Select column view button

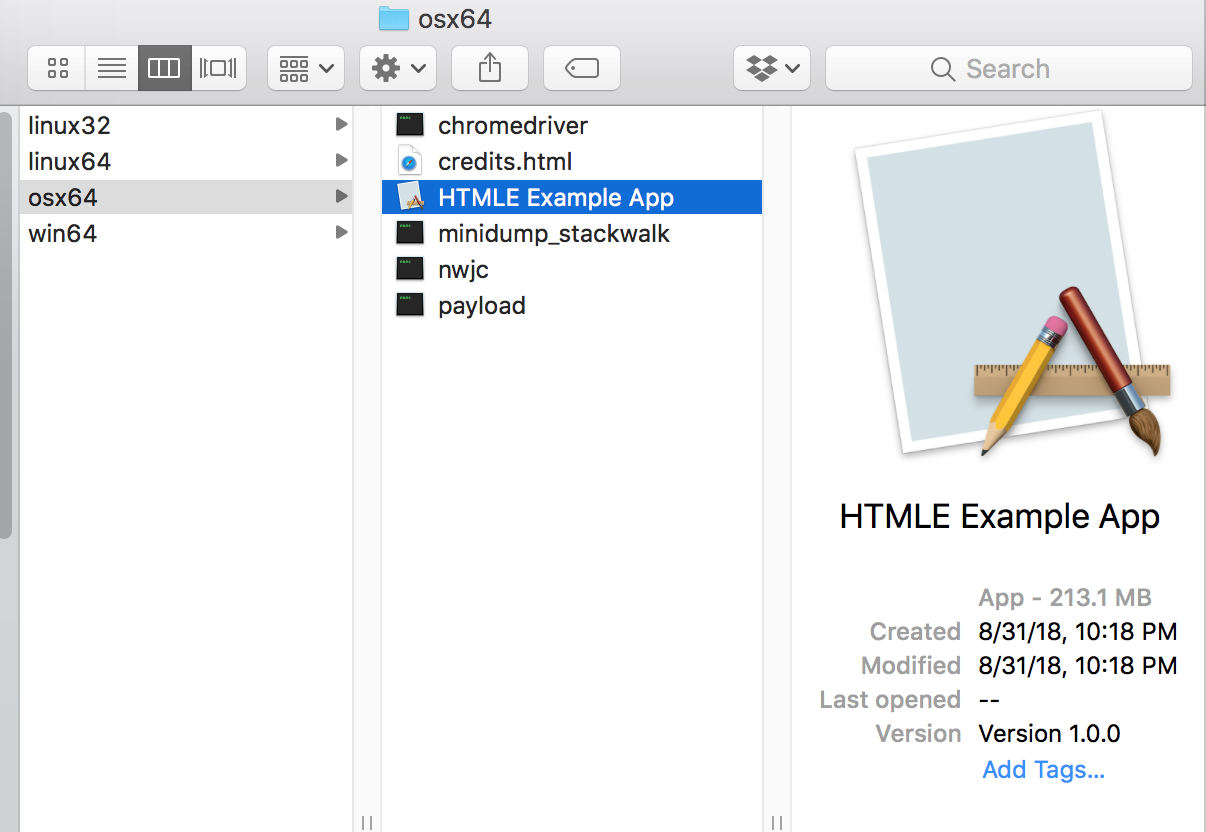[x=165, y=68]
